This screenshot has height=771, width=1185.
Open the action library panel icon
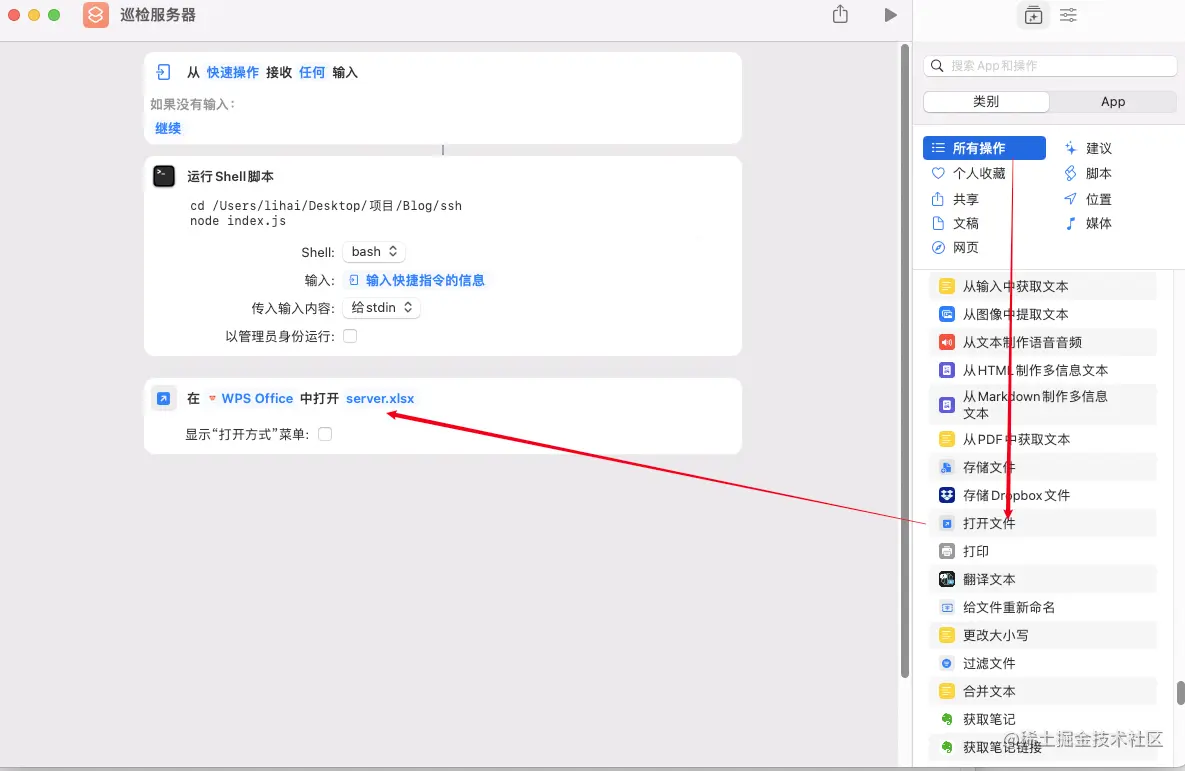click(x=1033, y=14)
